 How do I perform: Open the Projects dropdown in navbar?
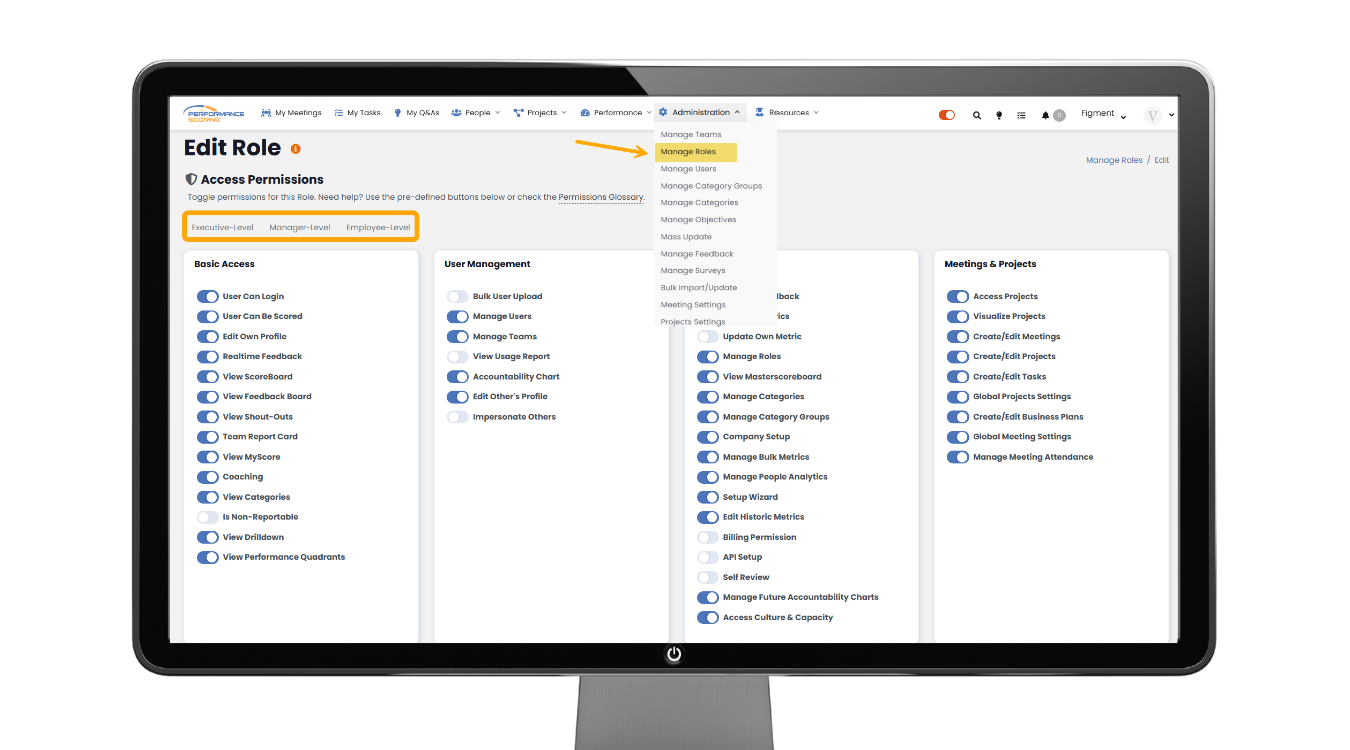[x=541, y=113]
